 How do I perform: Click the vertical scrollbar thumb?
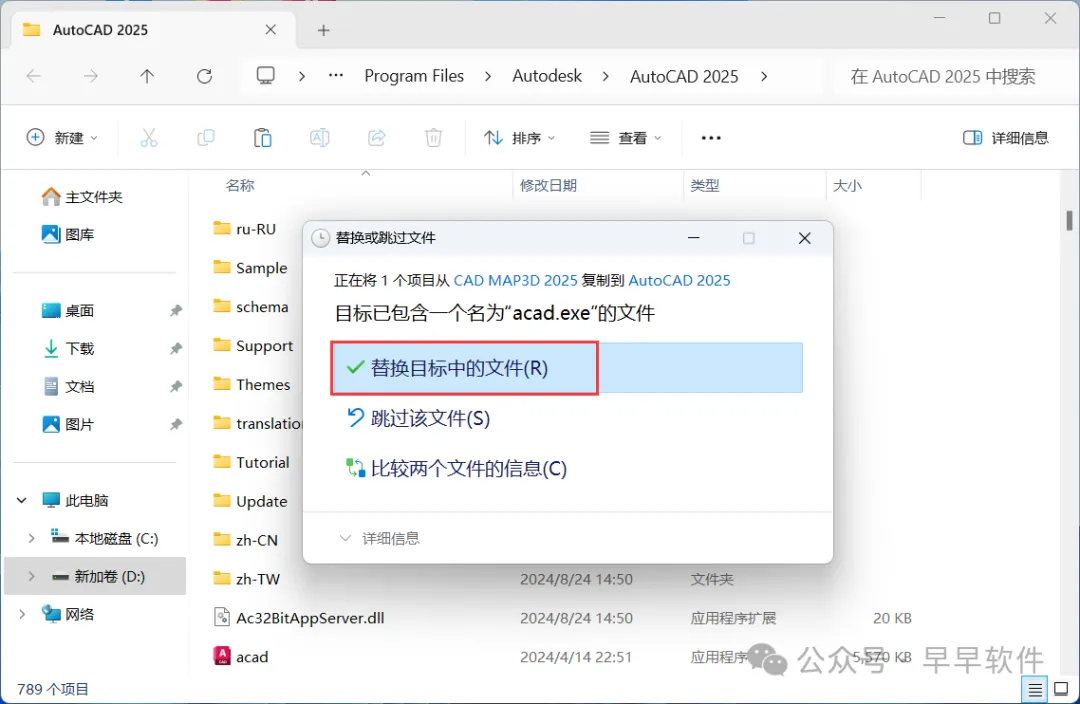coord(1069,220)
